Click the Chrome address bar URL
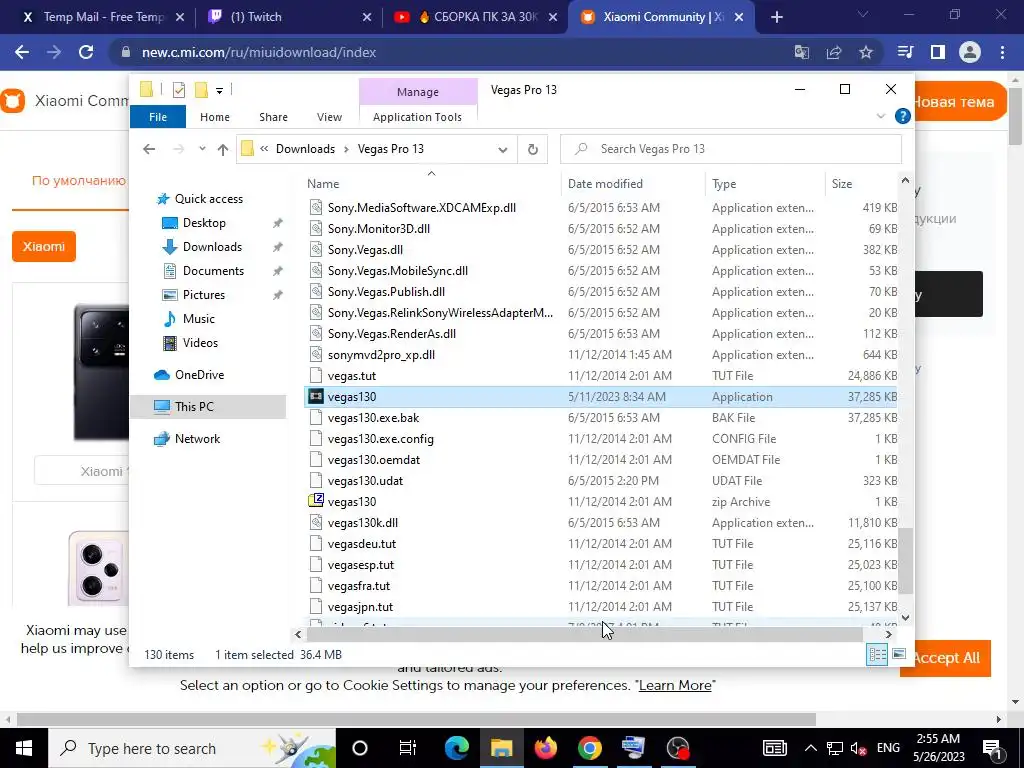 point(259,52)
